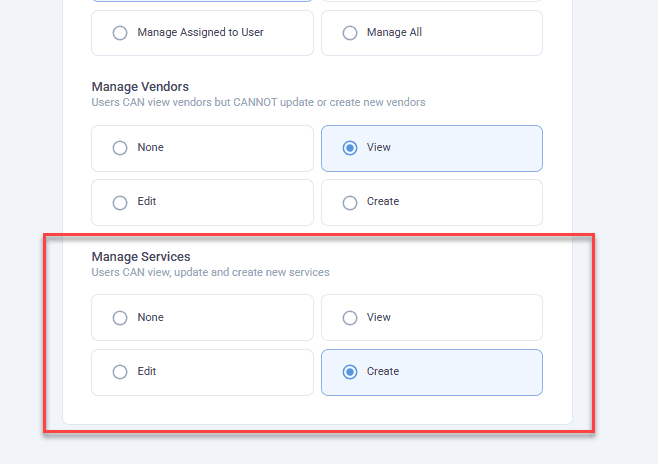Set Manage Vendors to None
658x464 pixels.
click(x=120, y=148)
